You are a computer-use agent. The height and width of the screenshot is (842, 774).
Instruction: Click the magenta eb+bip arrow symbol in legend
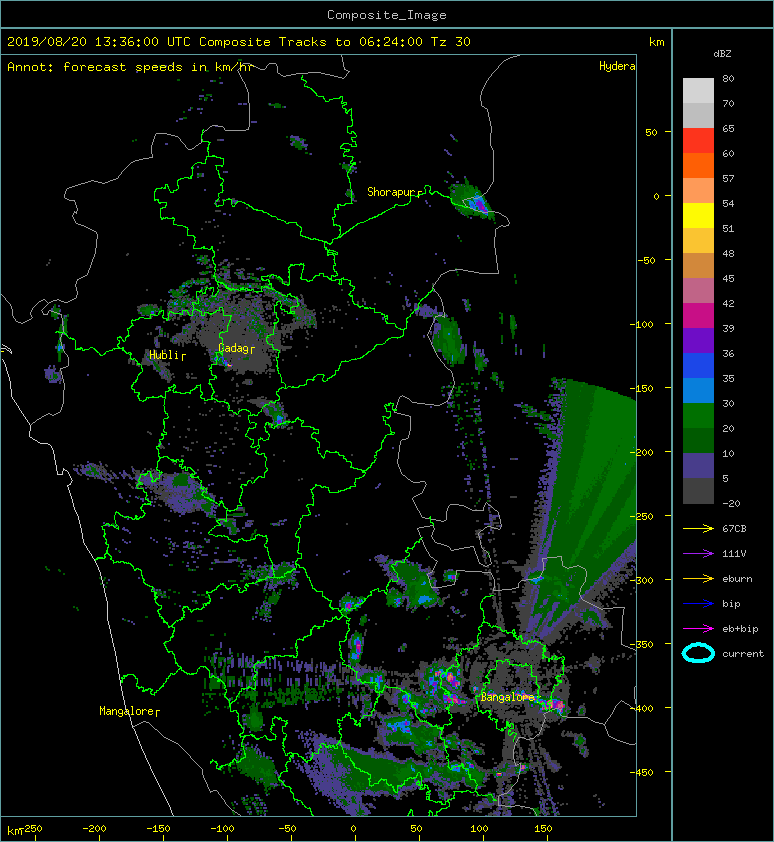698,629
